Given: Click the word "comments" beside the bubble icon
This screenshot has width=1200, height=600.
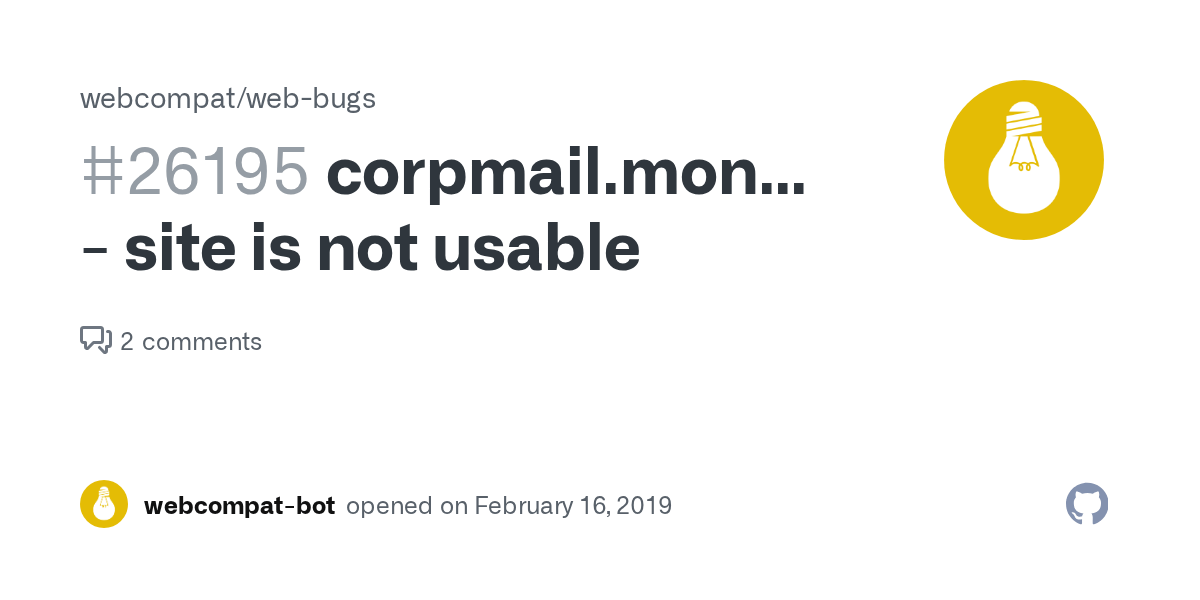Looking at the screenshot, I should [x=202, y=342].
